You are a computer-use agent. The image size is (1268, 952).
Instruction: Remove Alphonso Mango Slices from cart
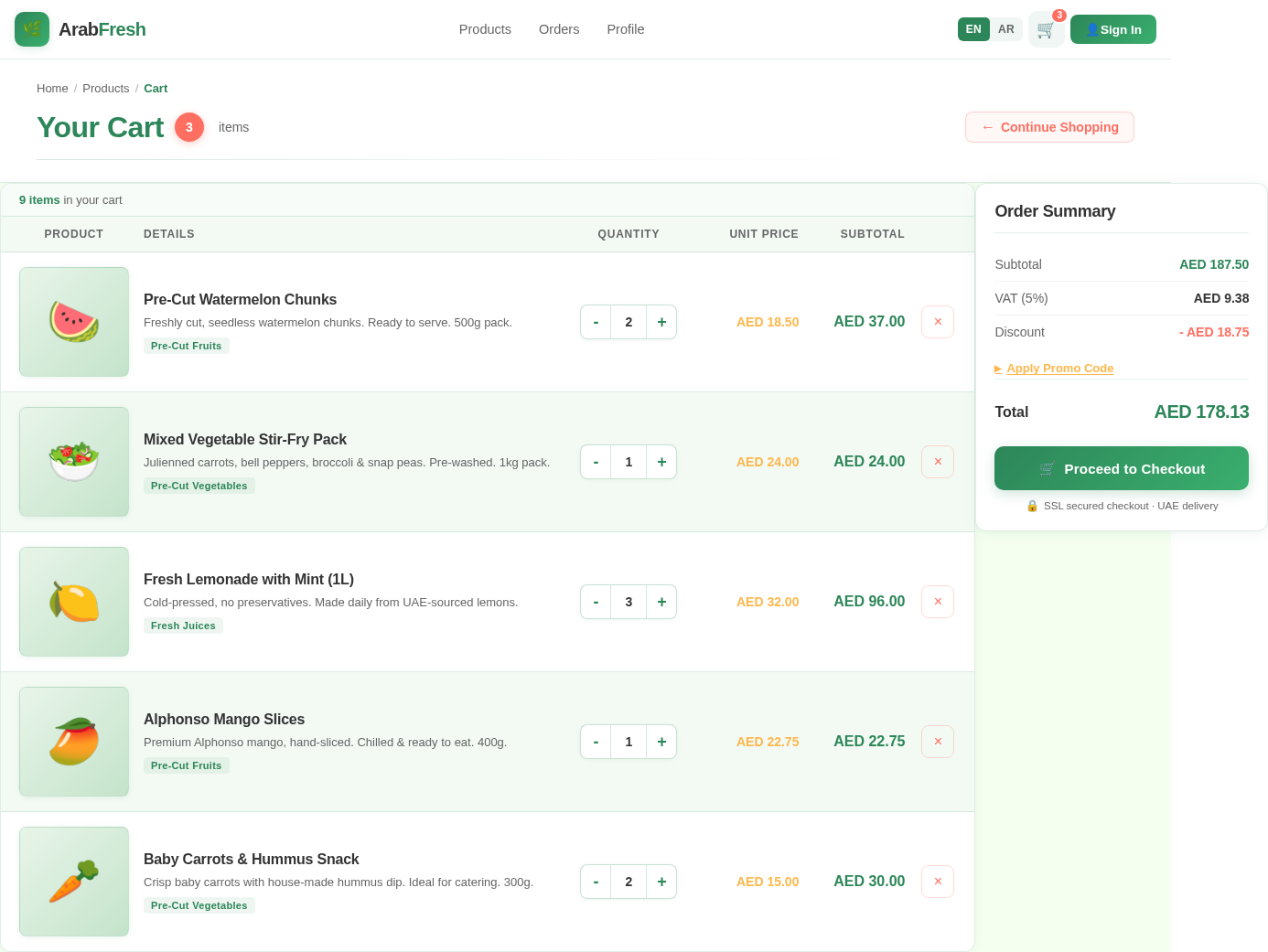click(x=938, y=742)
